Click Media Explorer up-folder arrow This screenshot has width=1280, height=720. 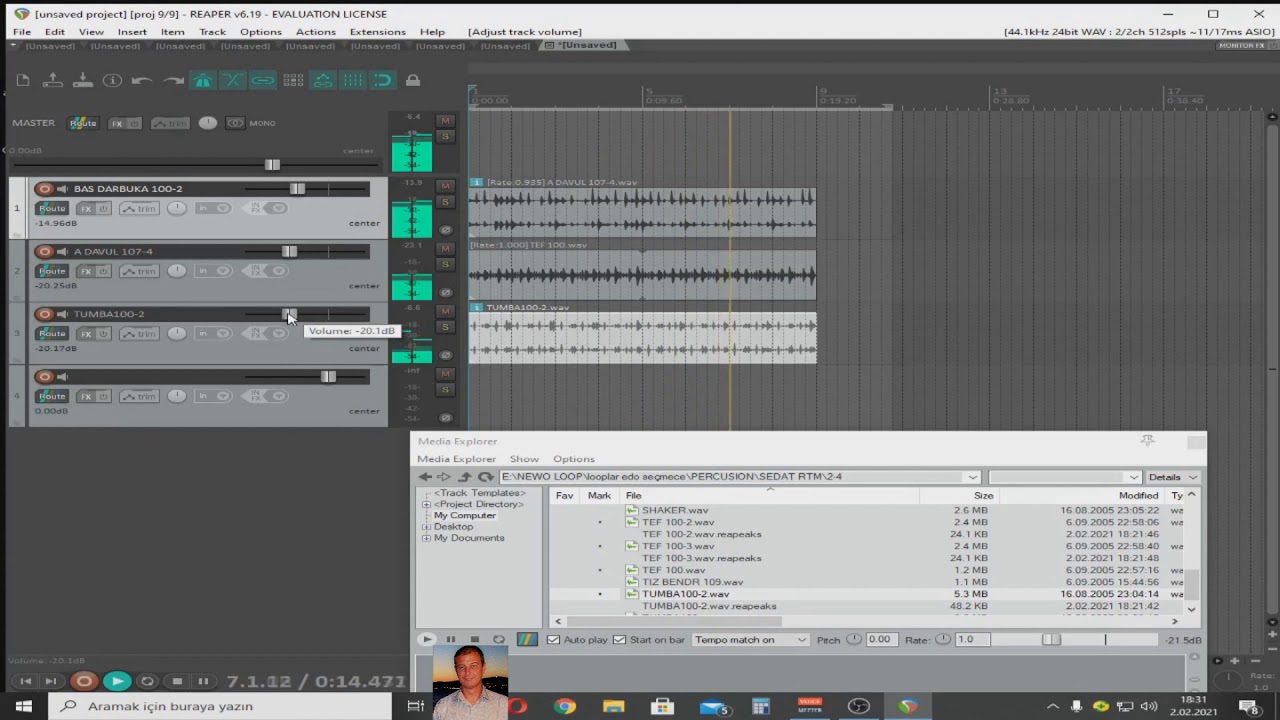coord(463,477)
